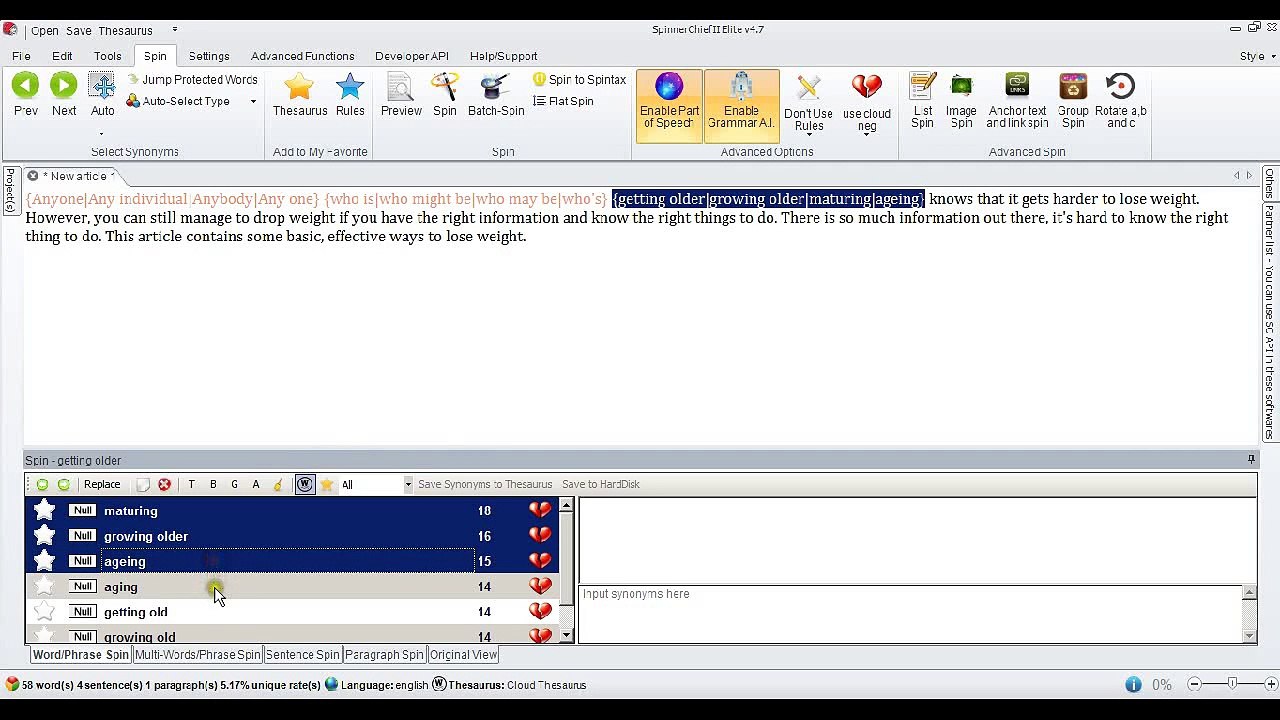Click Save Synonyms to Thesaurus
1280x720 pixels.
[x=485, y=485]
